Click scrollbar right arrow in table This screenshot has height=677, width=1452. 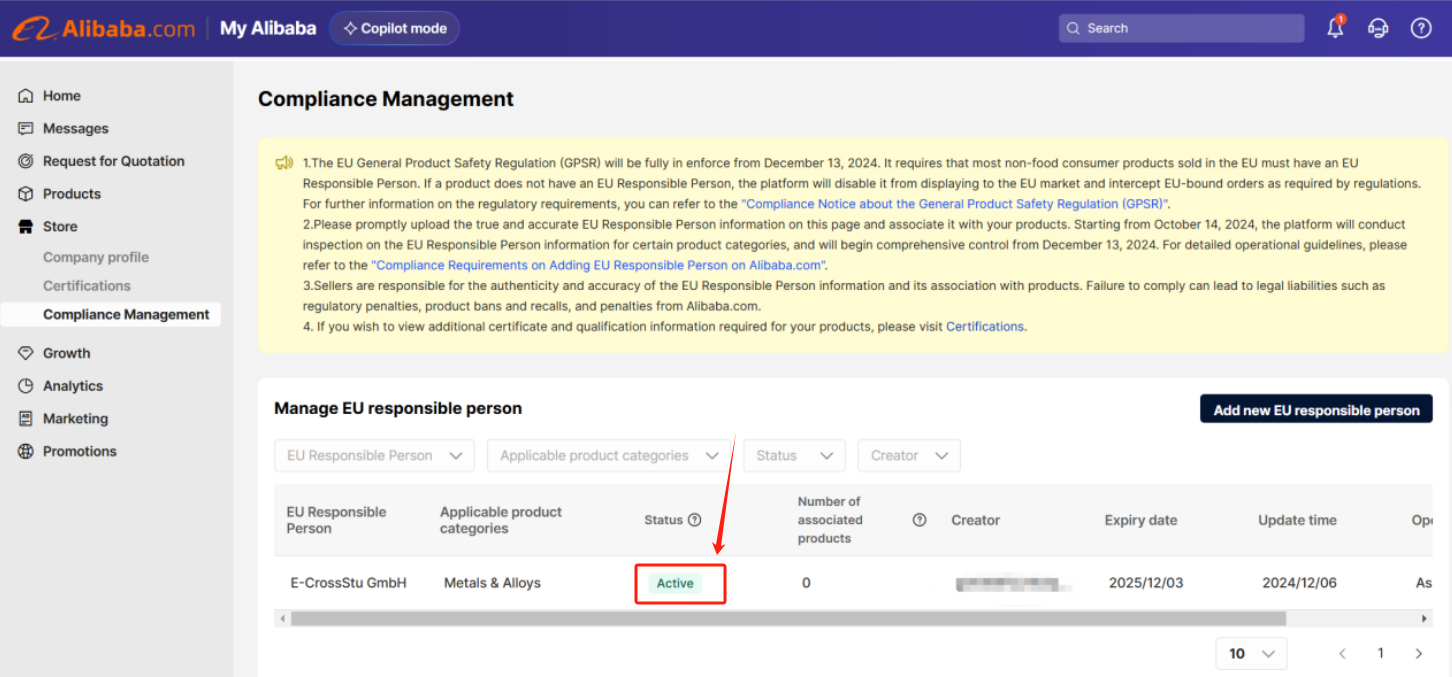(1425, 619)
